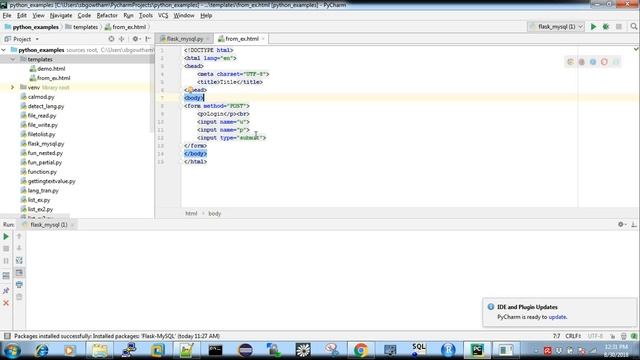Switch to the flask_mysql.py editor tab
Image resolution: width=640 pixels, height=360 pixels.
click(185, 39)
